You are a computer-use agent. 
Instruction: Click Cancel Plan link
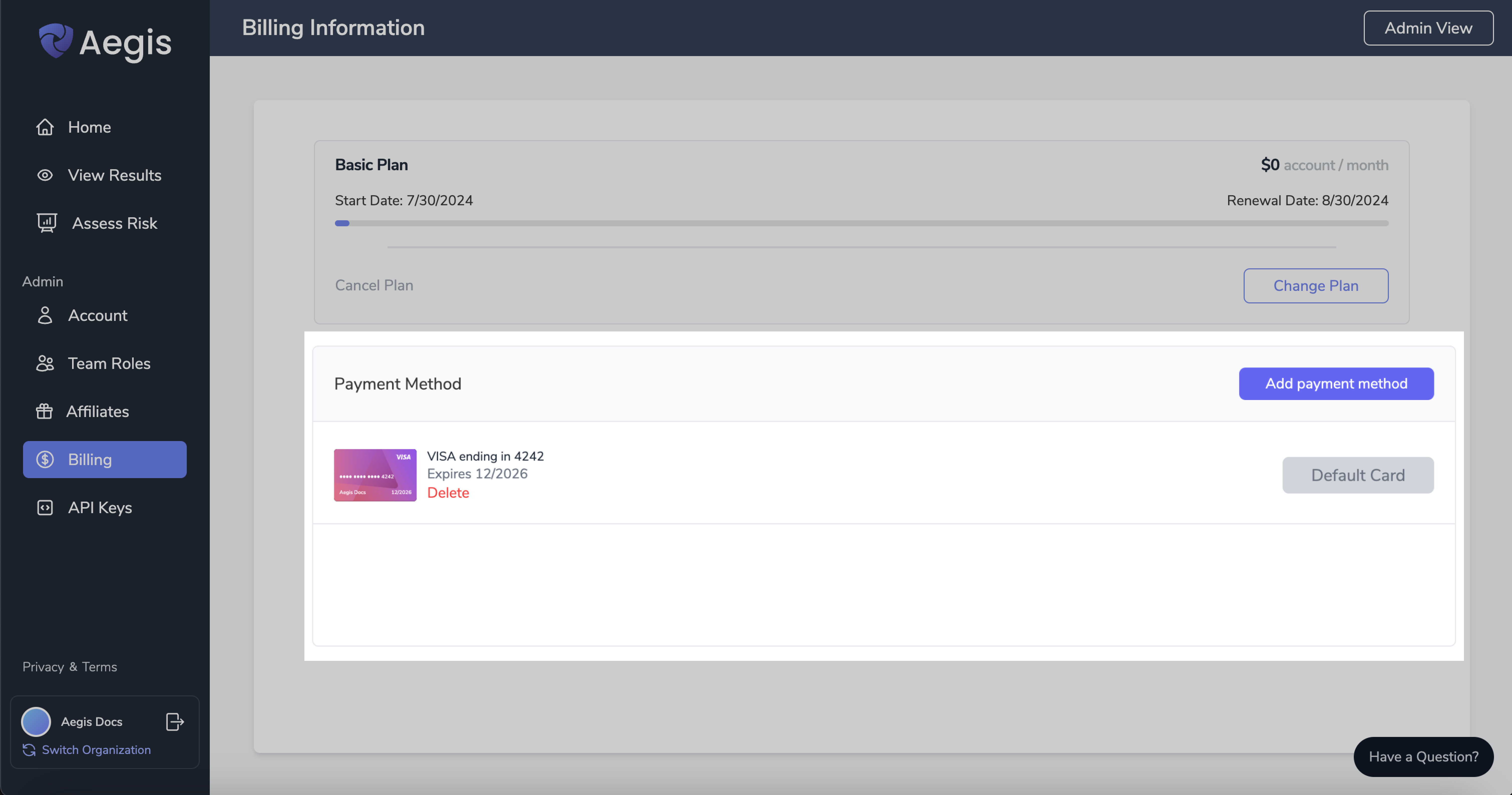click(374, 285)
